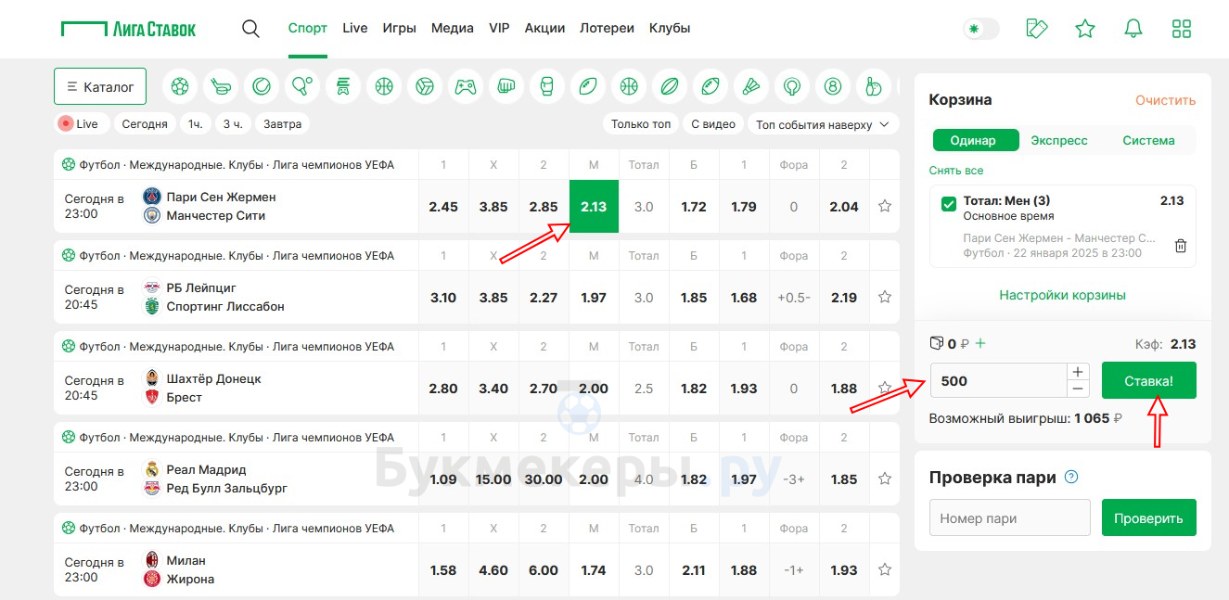Screen dimensions: 1229x600
Task: Open Настройки корзины link
Action: [x=1063, y=295]
